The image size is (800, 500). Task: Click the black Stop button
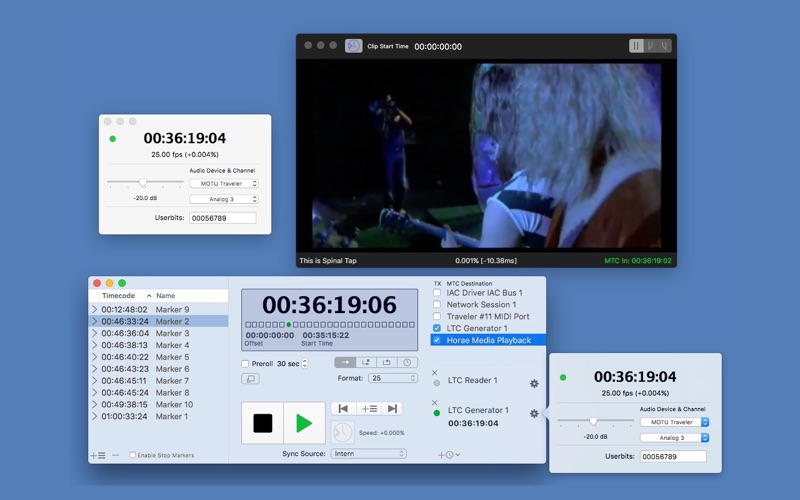pyautogui.click(x=263, y=423)
